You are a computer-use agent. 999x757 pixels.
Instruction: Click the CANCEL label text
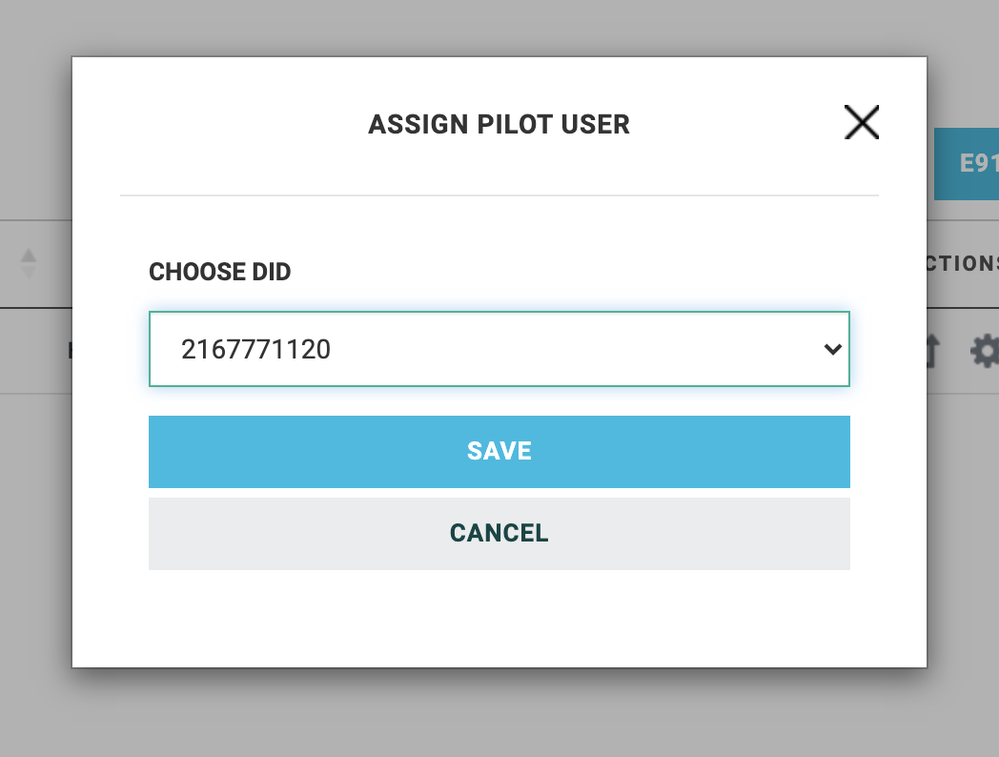(499, 533)
